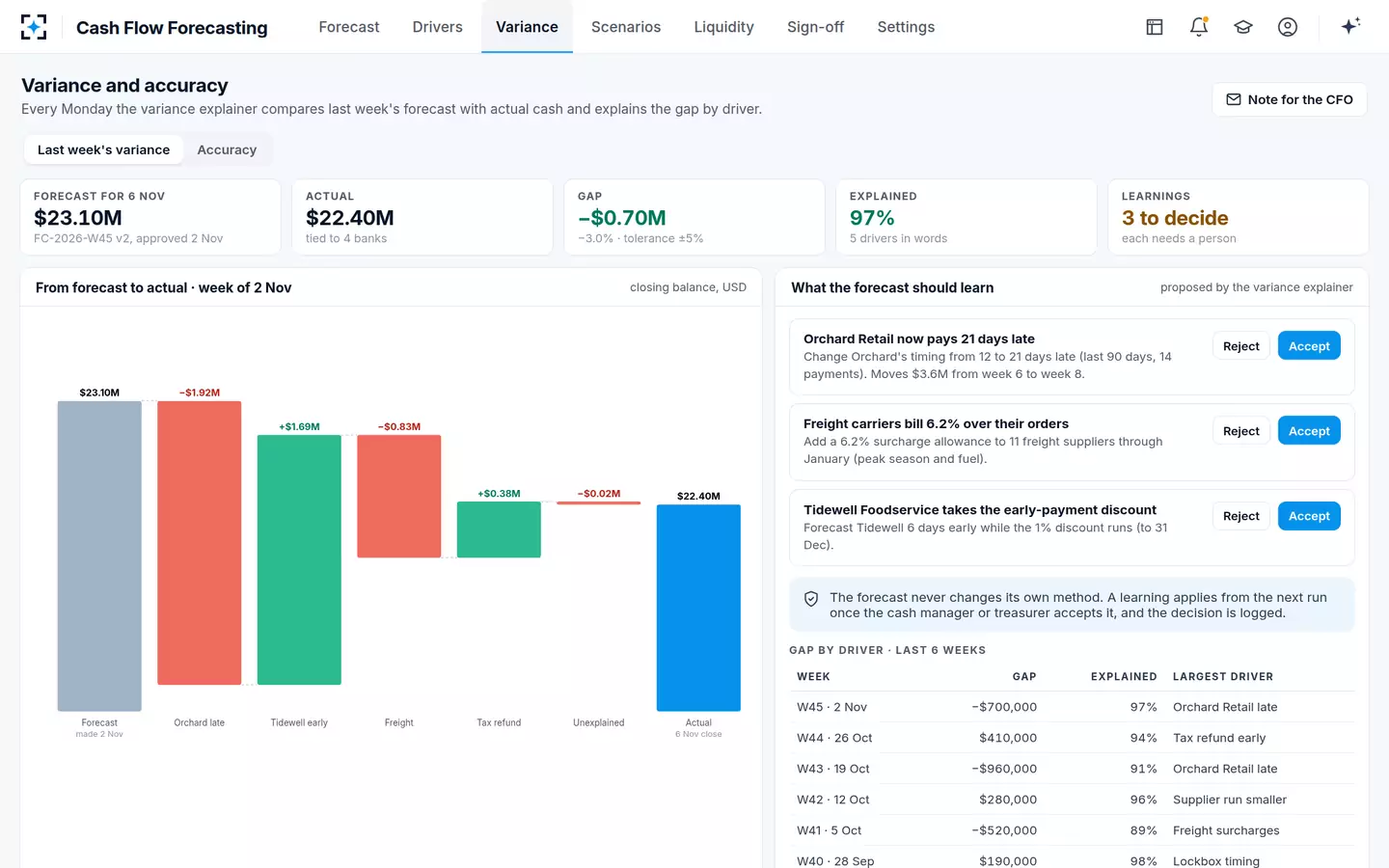Open the AI sparkle assistant icon
The image size is (1389, 868).
click(1350, 26)
